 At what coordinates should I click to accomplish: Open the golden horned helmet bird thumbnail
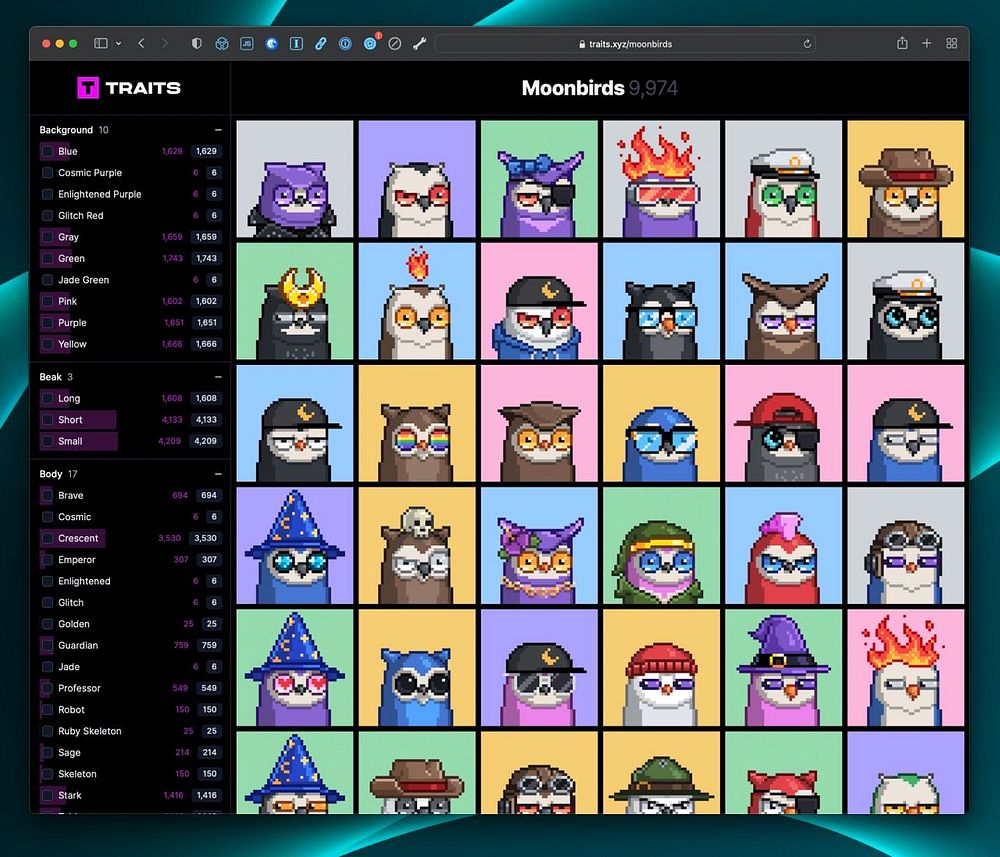[295, 301]
